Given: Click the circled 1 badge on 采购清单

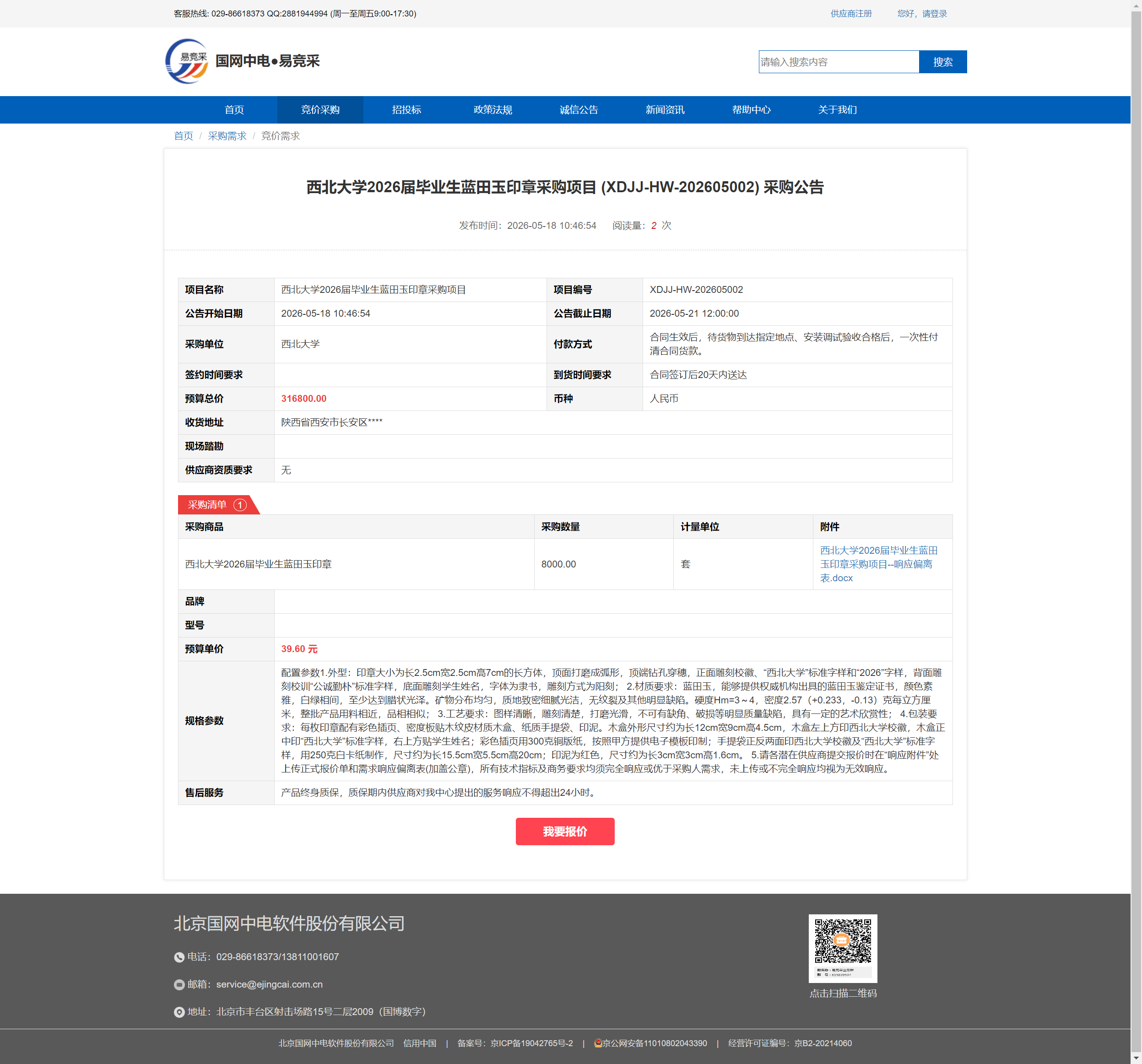Looking at the screenshot, I should pyautogui.click(x=240, y=505).
